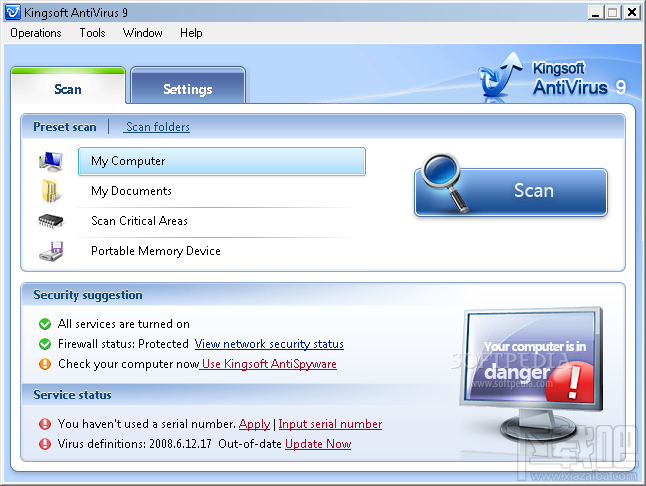Switch to the Settings tab
The image size is (646, 486).
pos(188,86)
